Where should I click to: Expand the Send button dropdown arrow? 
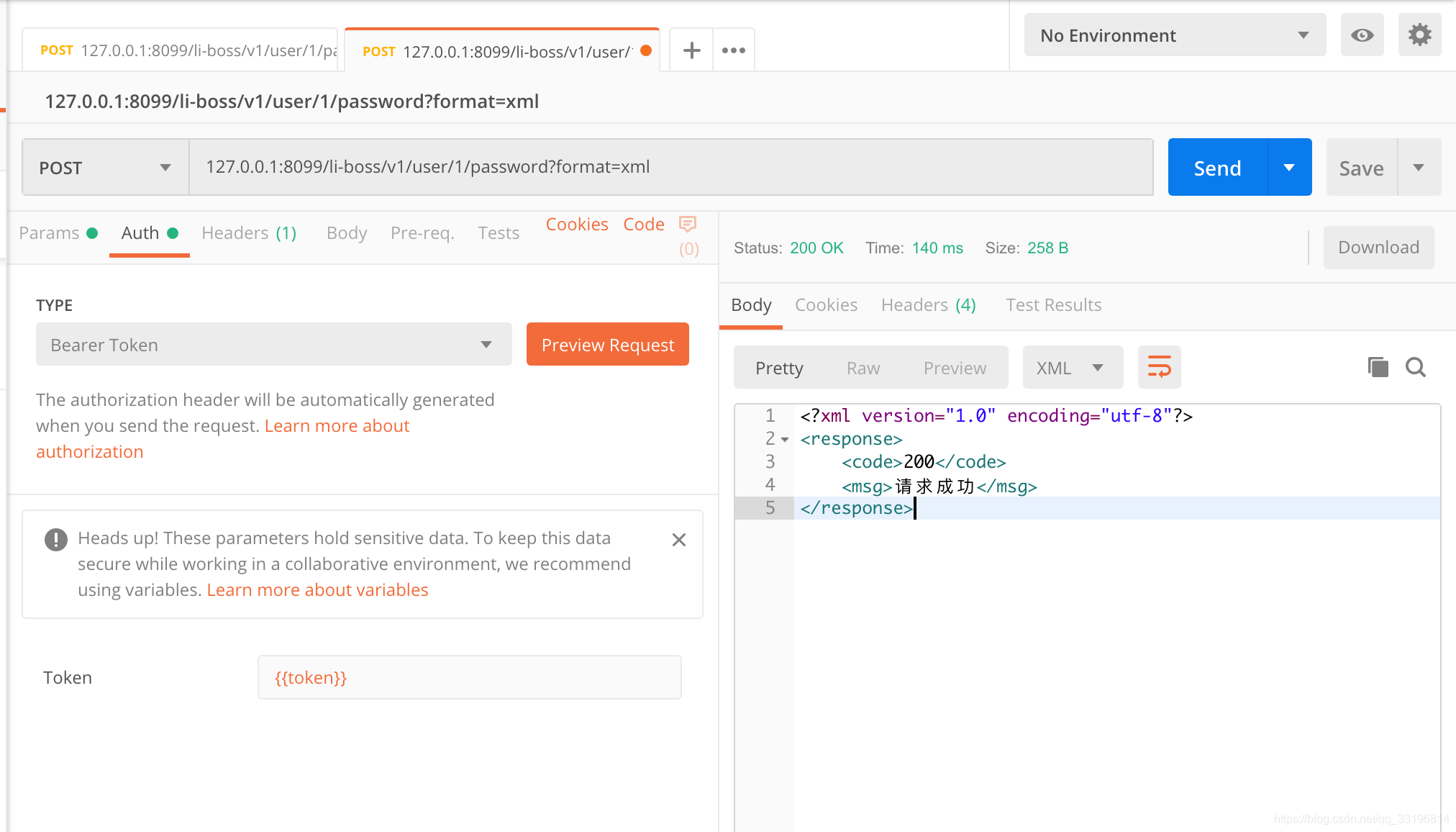(x=1291, y=166)
